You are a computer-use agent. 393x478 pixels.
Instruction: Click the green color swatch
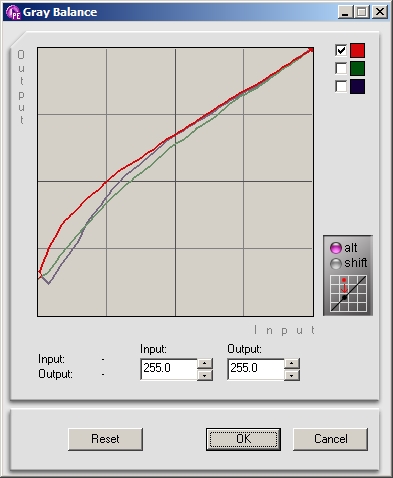coord(357,69)
